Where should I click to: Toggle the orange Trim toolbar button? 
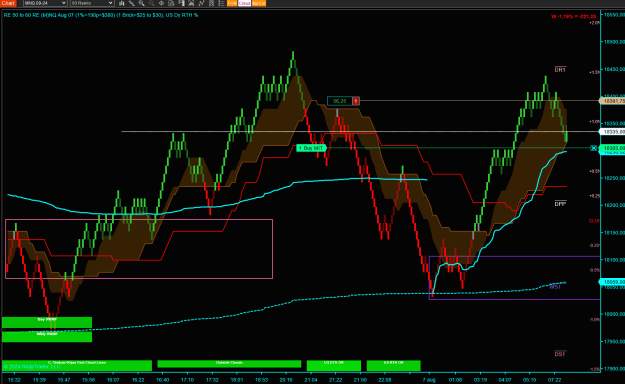pyautogui.click(x=232, y=3)
